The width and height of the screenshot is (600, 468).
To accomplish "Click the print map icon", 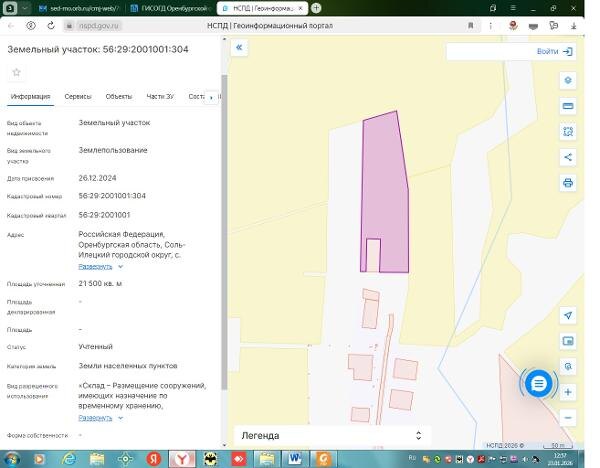I will (x=568, y=183).
